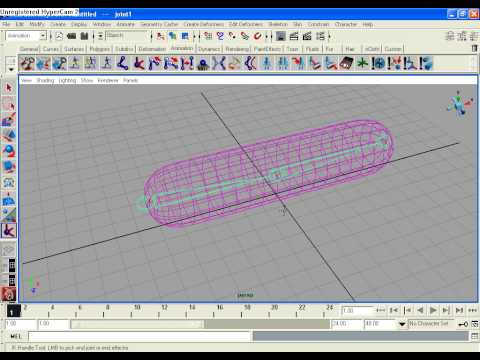
Task: Open the Skeleton menu
Action: tap(278, 24)
